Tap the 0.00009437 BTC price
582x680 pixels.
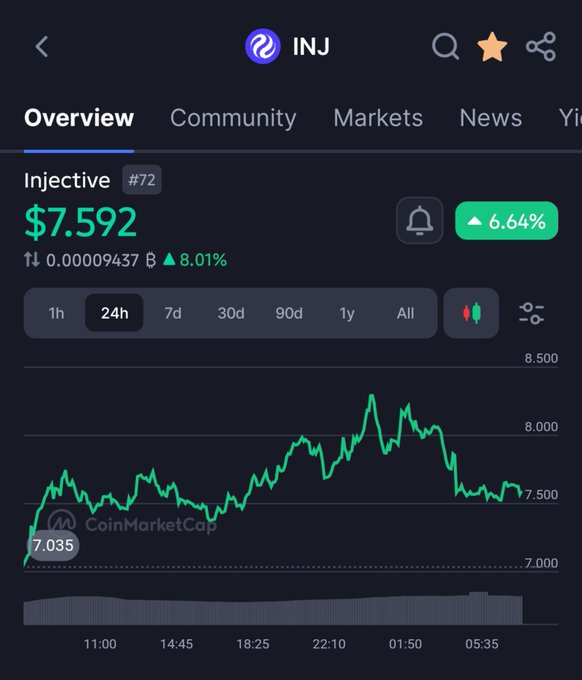pyautogui.click(x=101, y=260)
